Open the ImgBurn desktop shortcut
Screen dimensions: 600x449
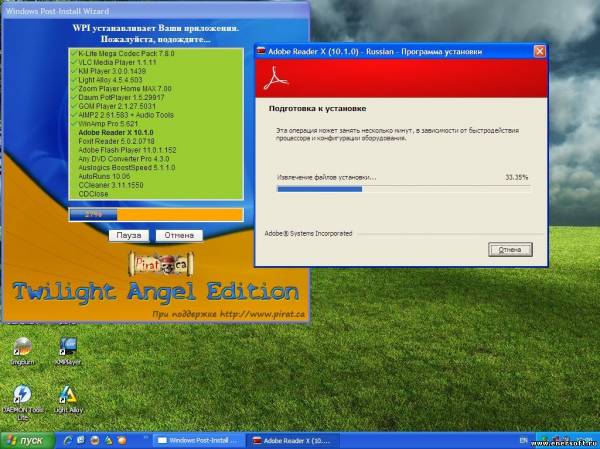(22, 351)
